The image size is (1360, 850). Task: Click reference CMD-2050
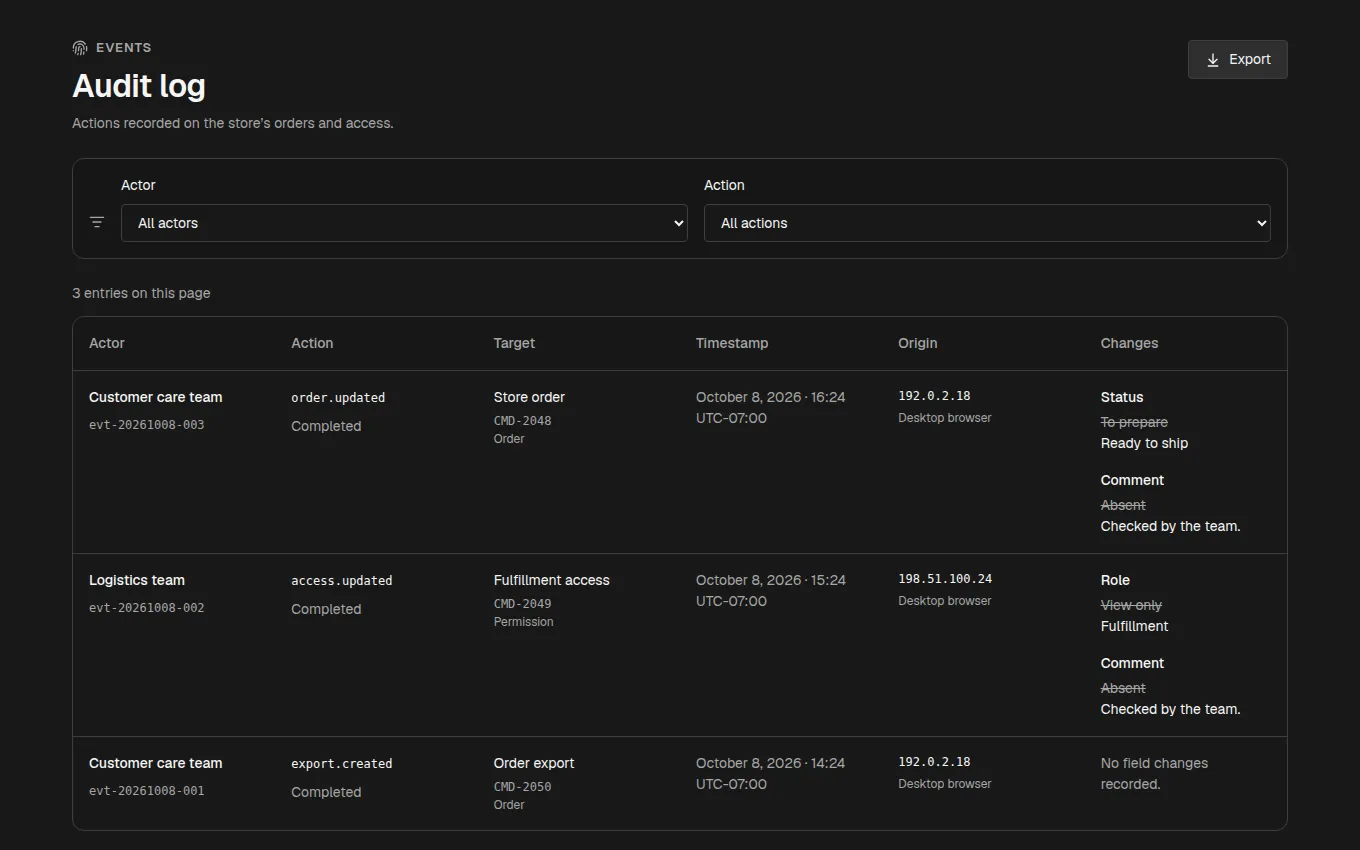point(522,787)
